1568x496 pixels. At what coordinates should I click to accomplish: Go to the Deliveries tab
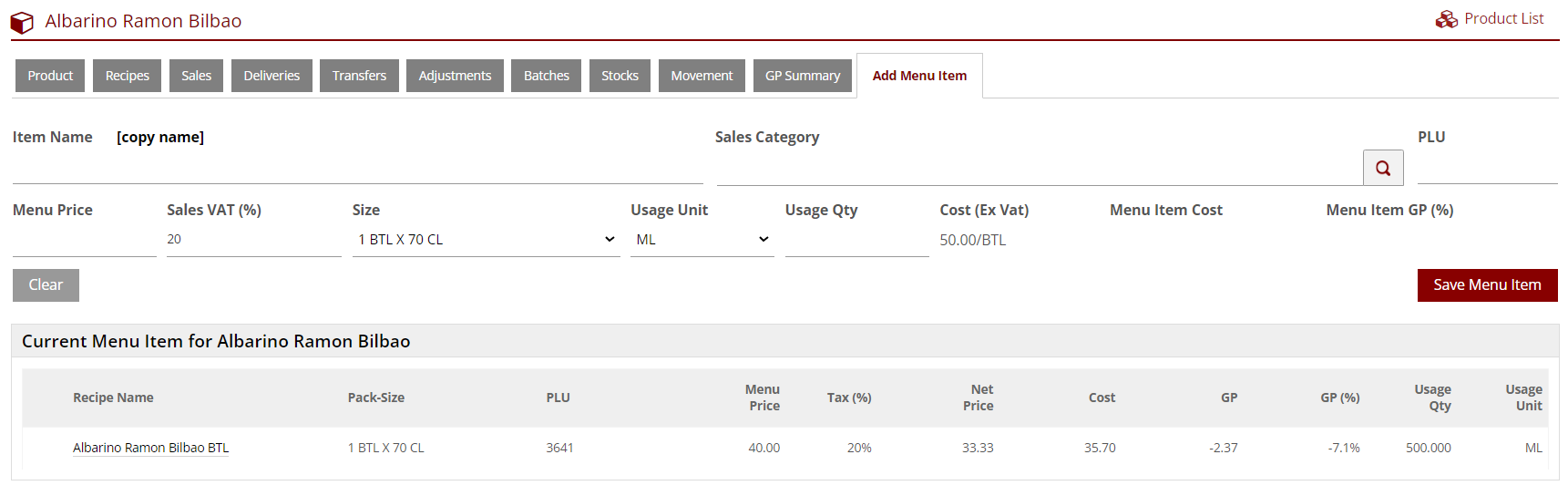coord(272,76)
